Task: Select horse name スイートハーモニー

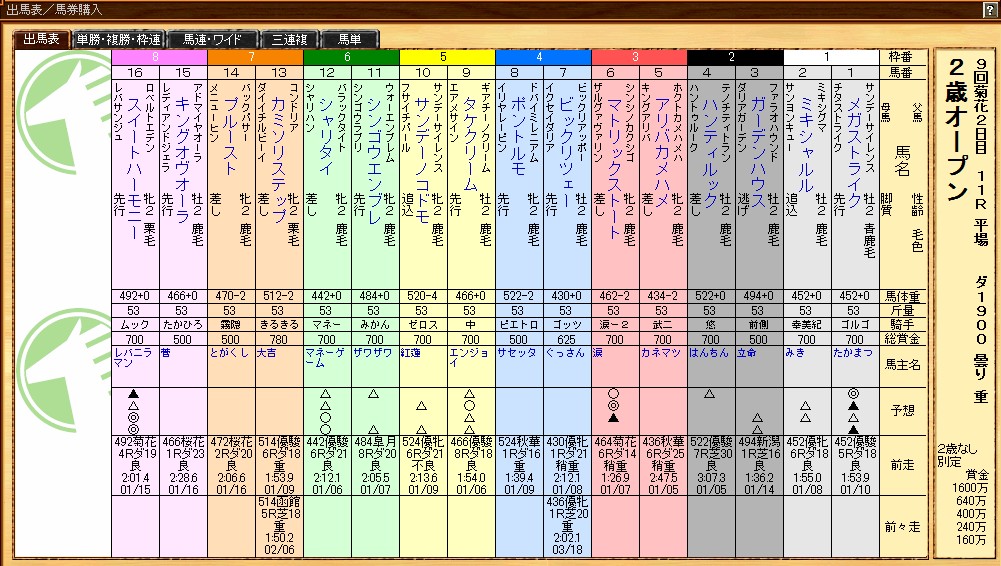Action: 134,167
